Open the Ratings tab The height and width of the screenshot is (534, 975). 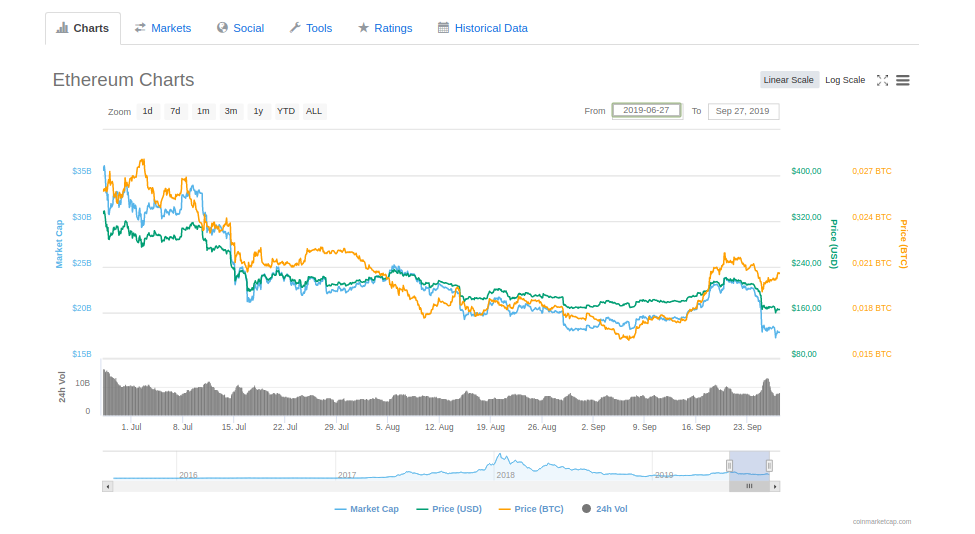(x=385, y=29)
